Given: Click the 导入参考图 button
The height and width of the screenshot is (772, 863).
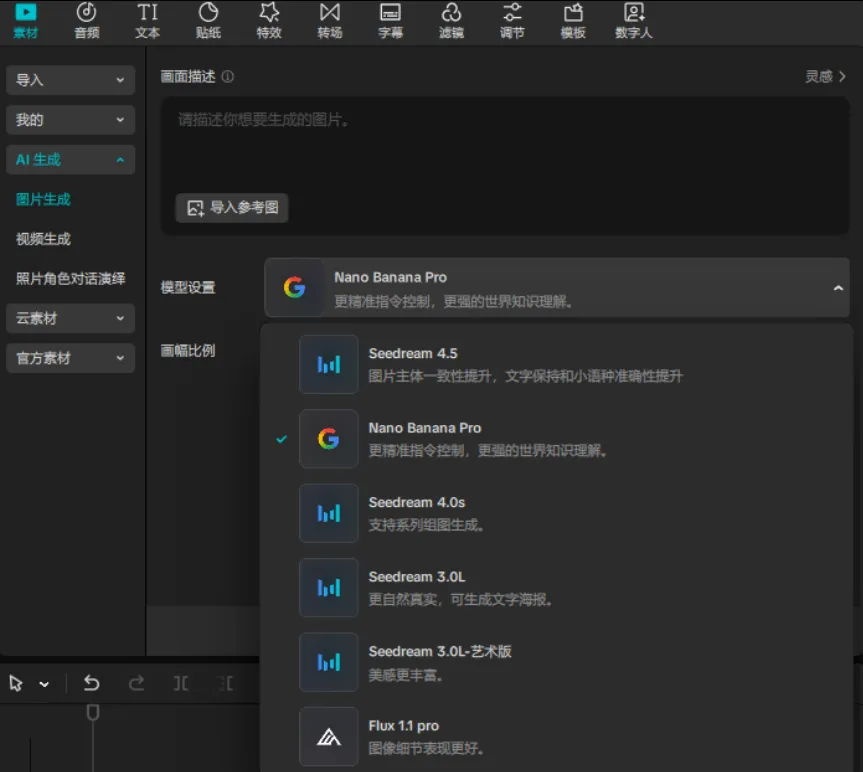Looking at the screenshot, I should click(x=232, y=208).
